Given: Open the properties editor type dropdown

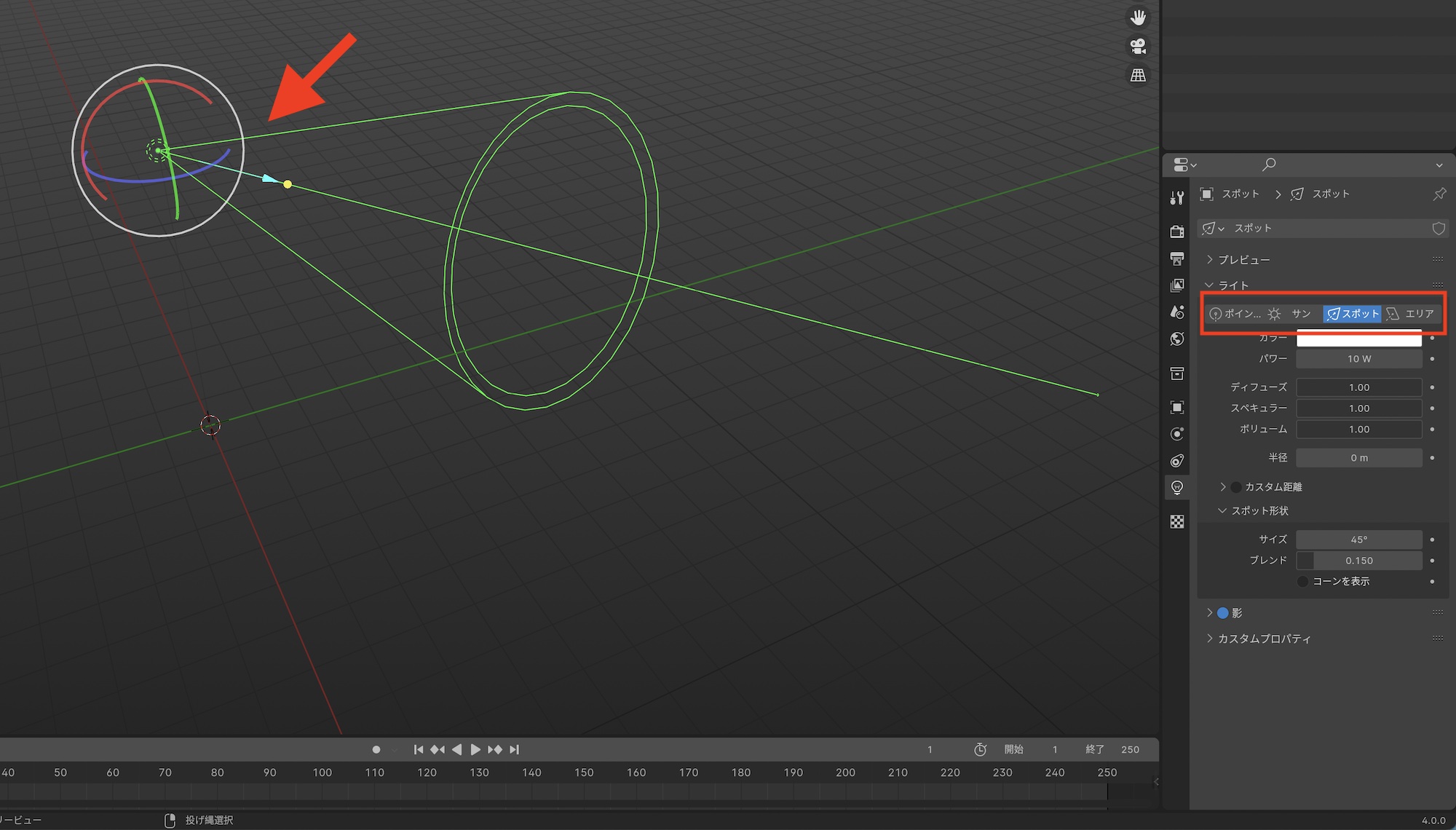Looking at the screenshot, I should 1184,165.
